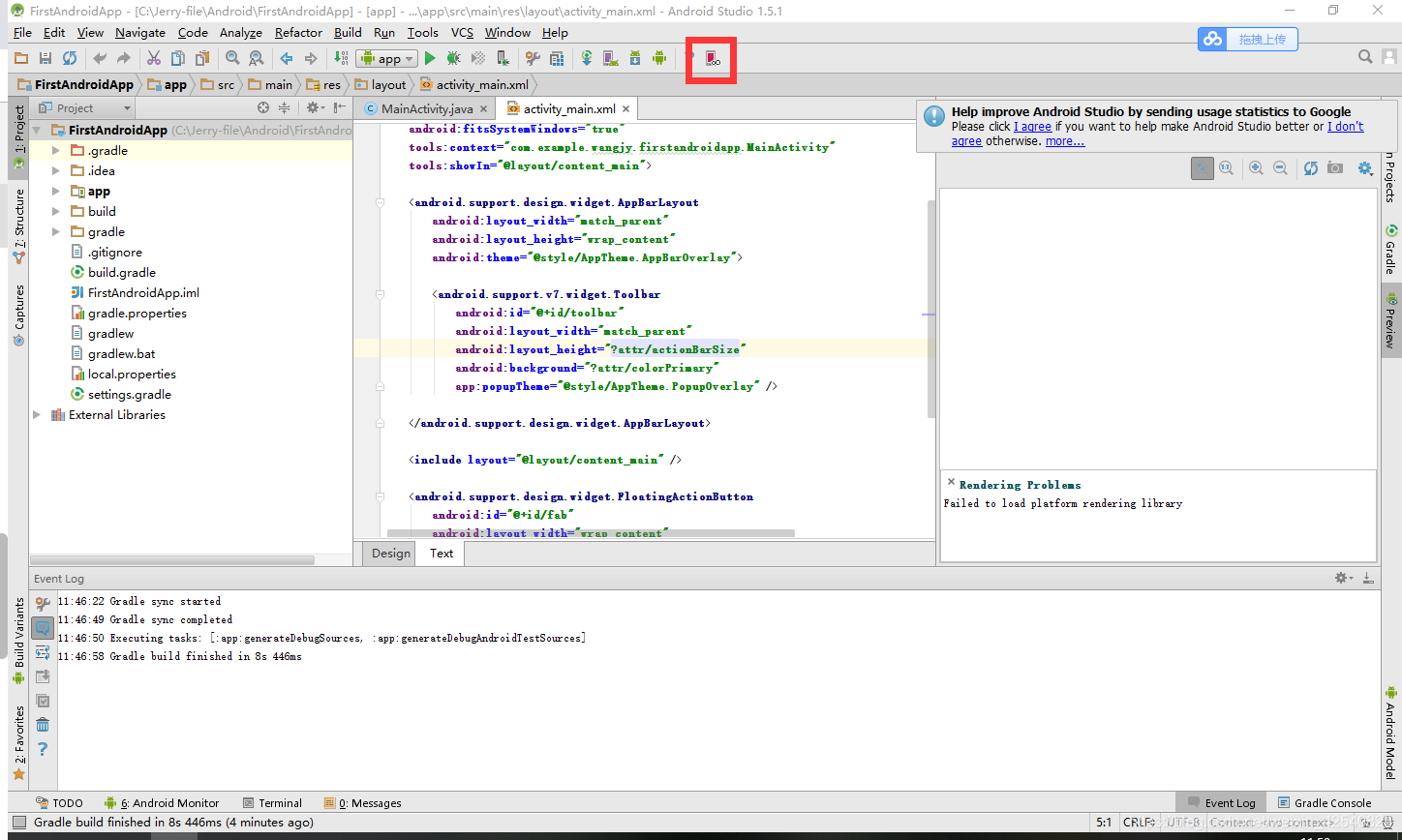The image size is (1402, 840).
Task: Open Project Structure toolbar icon
Action: coord(557,58)
